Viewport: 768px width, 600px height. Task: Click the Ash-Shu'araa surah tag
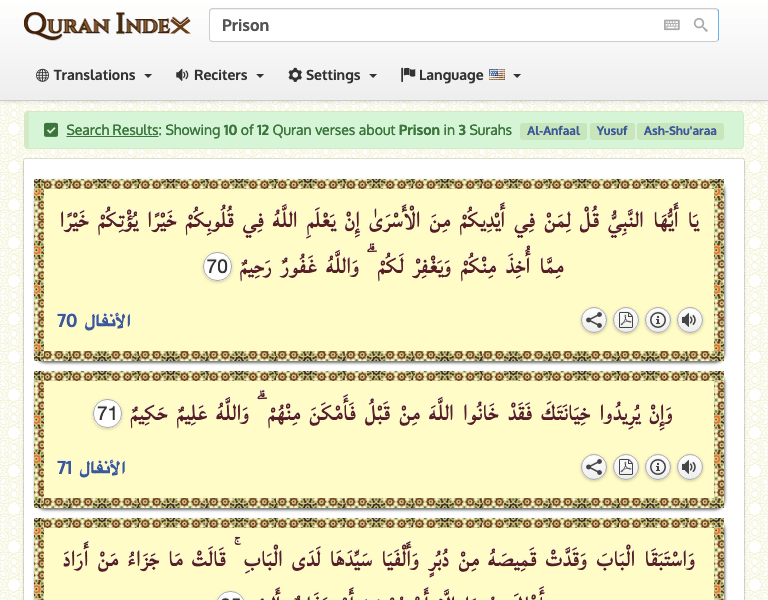682,131
